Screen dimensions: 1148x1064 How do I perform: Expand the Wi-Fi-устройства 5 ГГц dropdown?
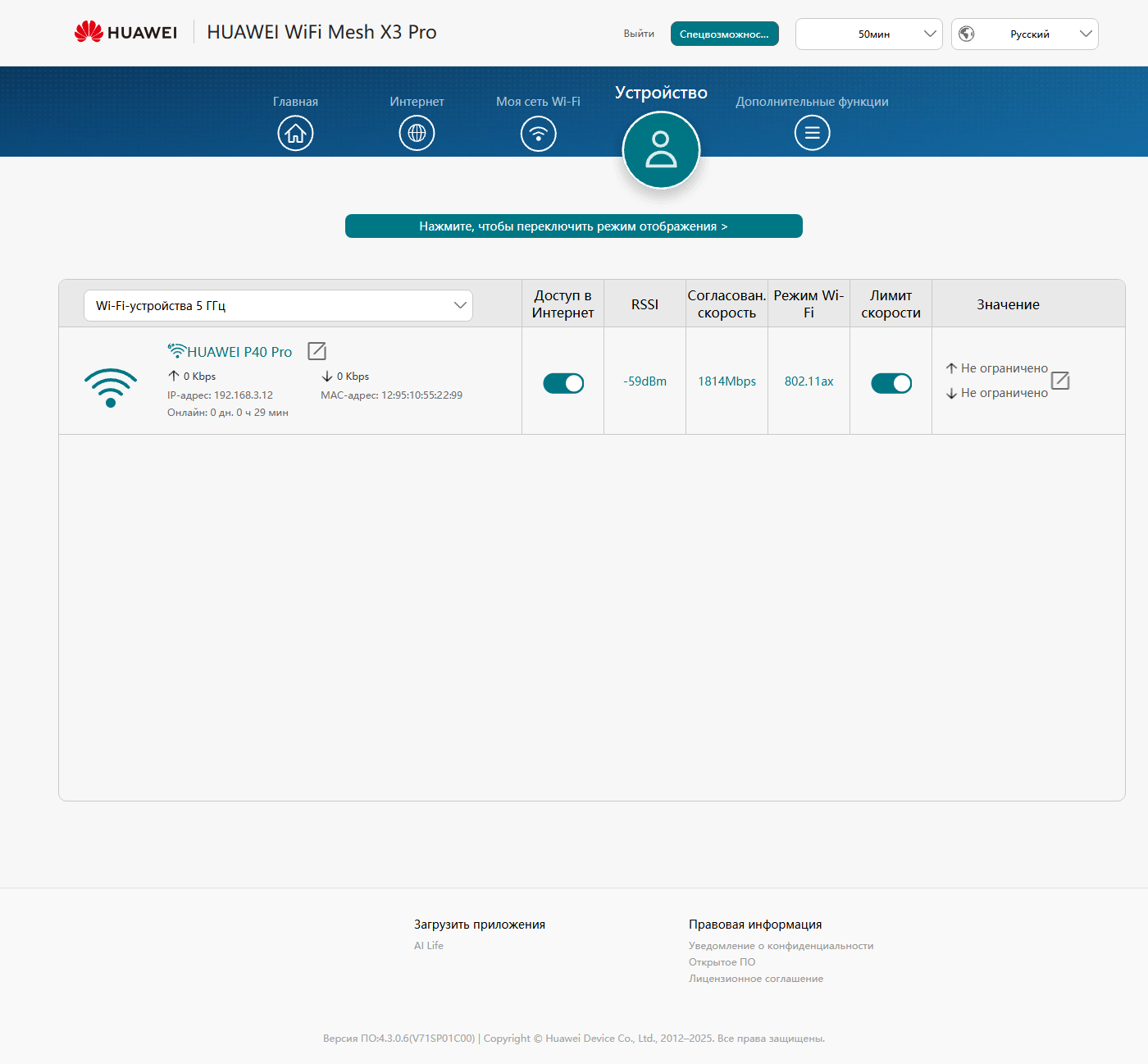coord(278,305)
